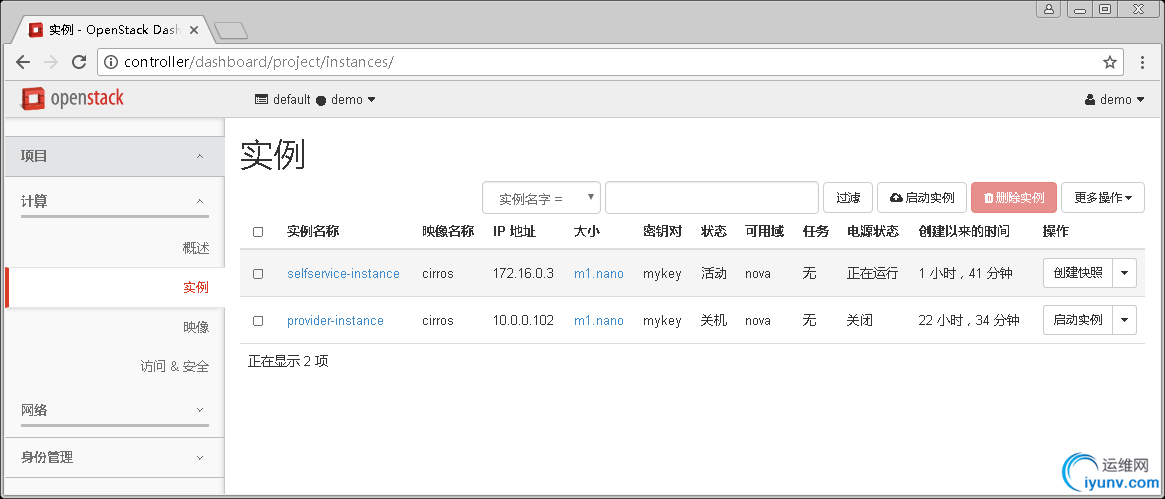This screenshot has width=1165, height=499.
Task: Click 启动实例 for provider-instance
Action: tap(1077, 320)
